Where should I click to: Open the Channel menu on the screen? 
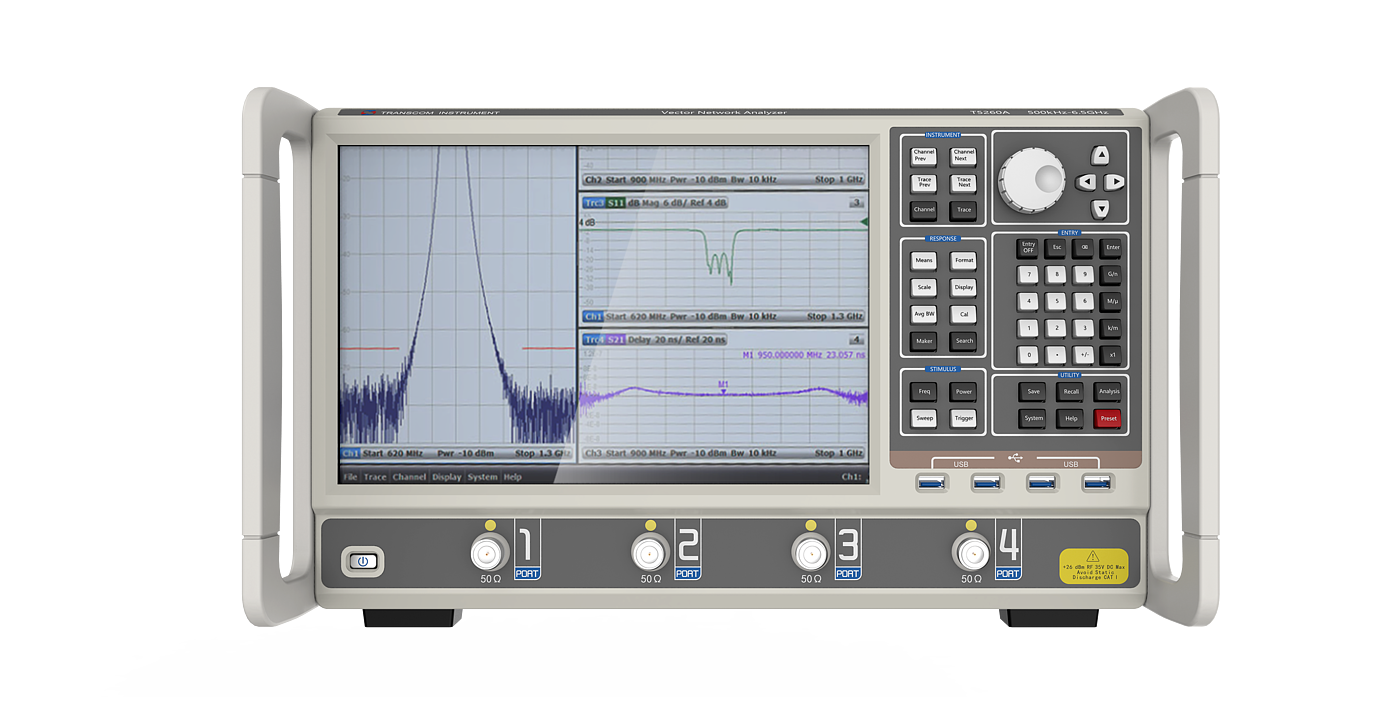[409, 477]
